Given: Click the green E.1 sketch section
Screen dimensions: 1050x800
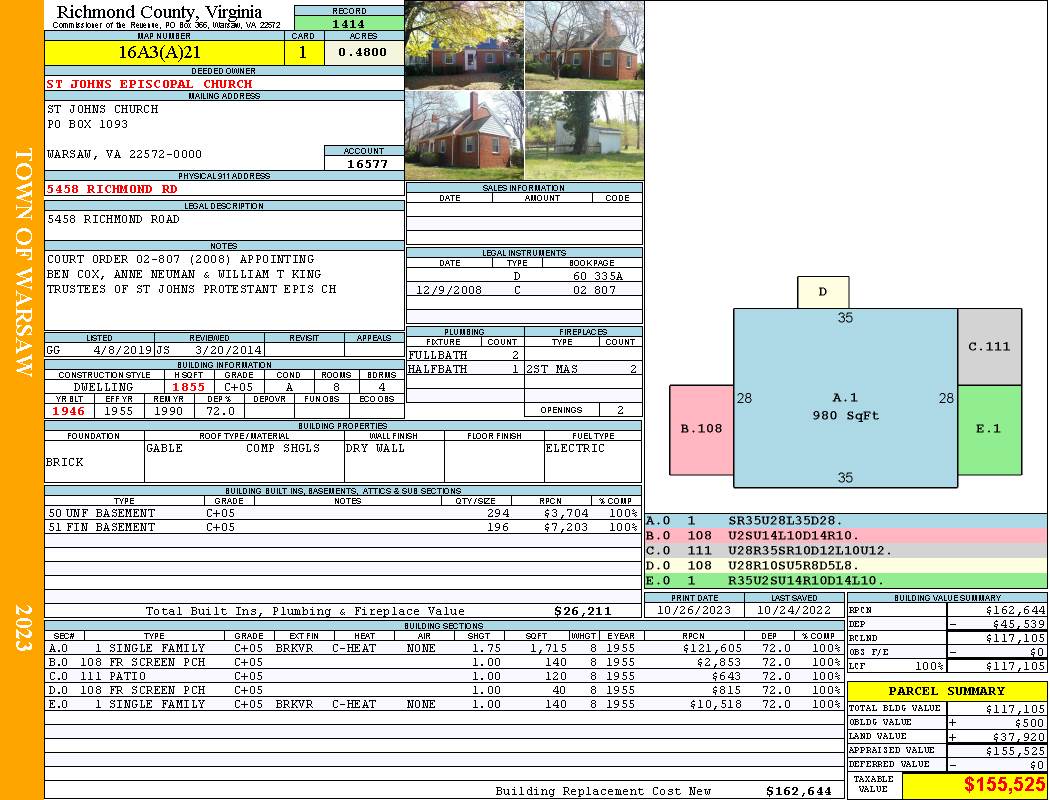Looking at the screenshot, I should 989,429.
